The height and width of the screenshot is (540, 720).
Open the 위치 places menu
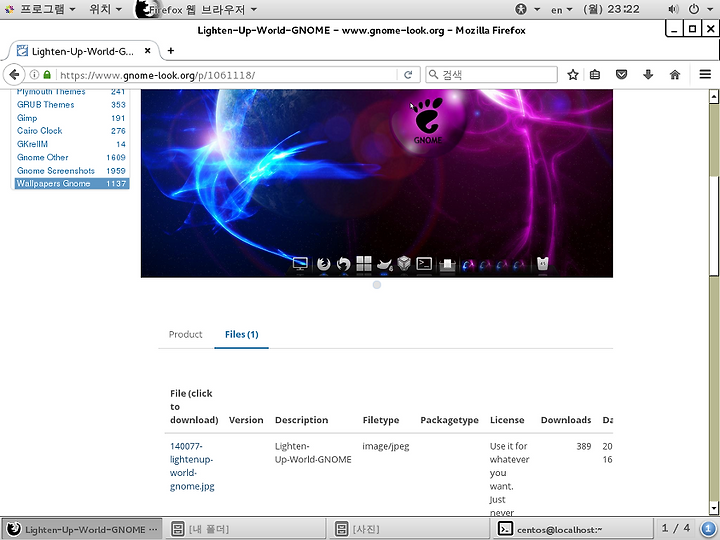coord(105,9)
